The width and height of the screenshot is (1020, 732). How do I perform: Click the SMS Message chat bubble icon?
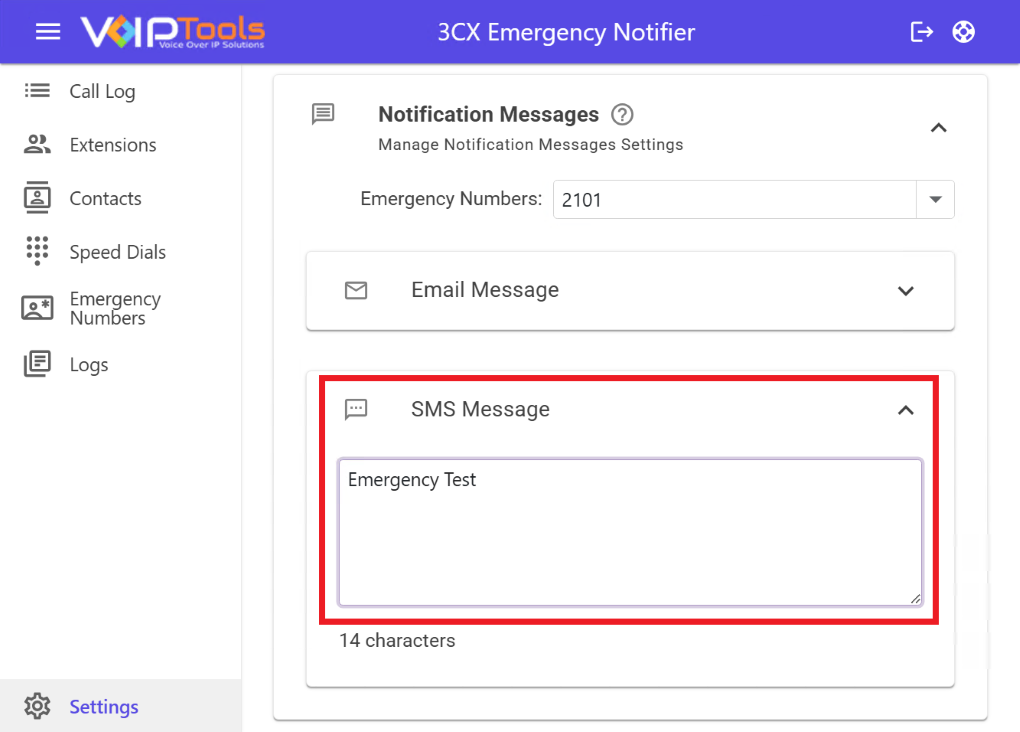click(x=356, y=409)
